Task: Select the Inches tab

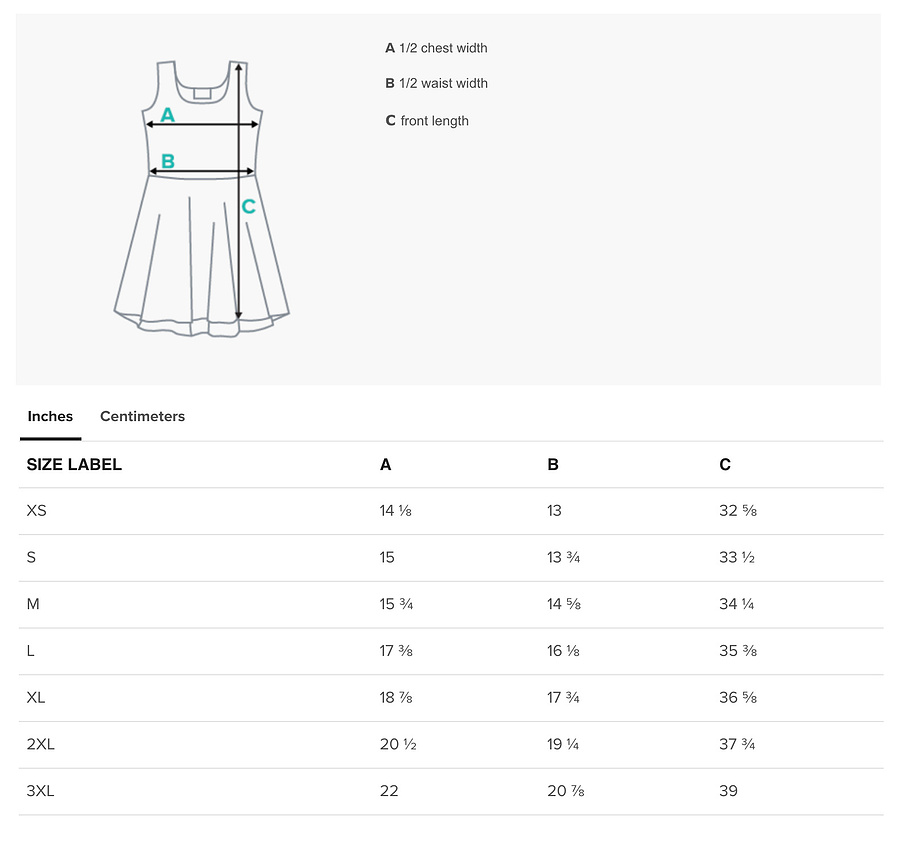Action: point(50,416)
